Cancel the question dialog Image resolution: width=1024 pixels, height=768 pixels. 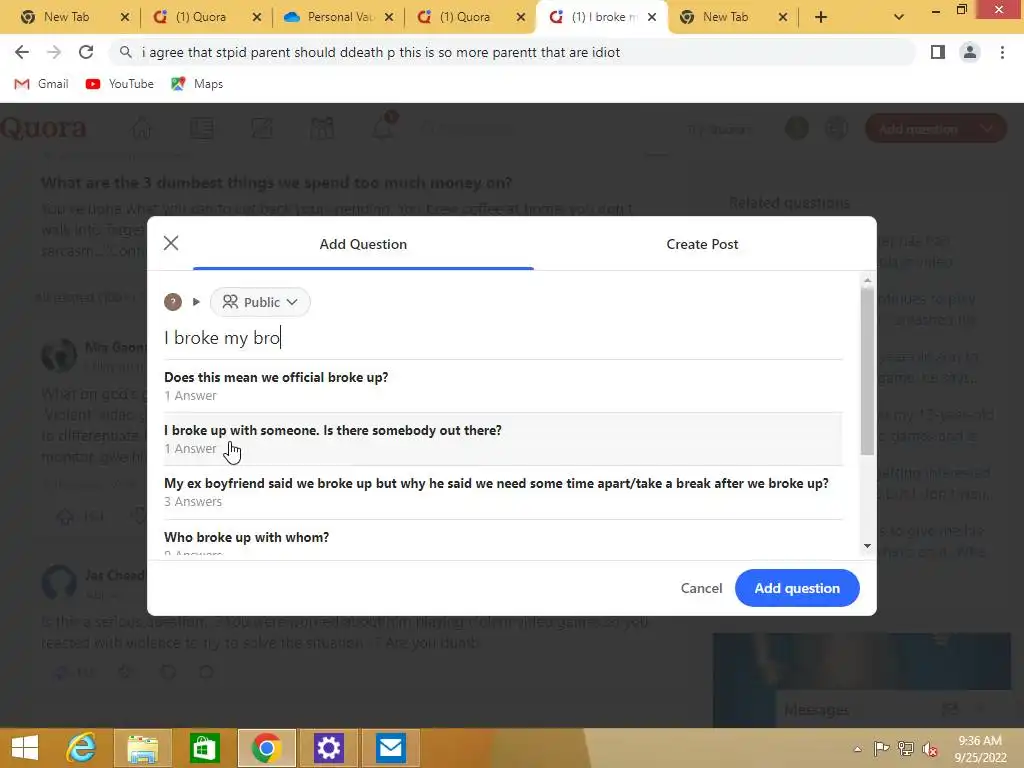(701, 588)
